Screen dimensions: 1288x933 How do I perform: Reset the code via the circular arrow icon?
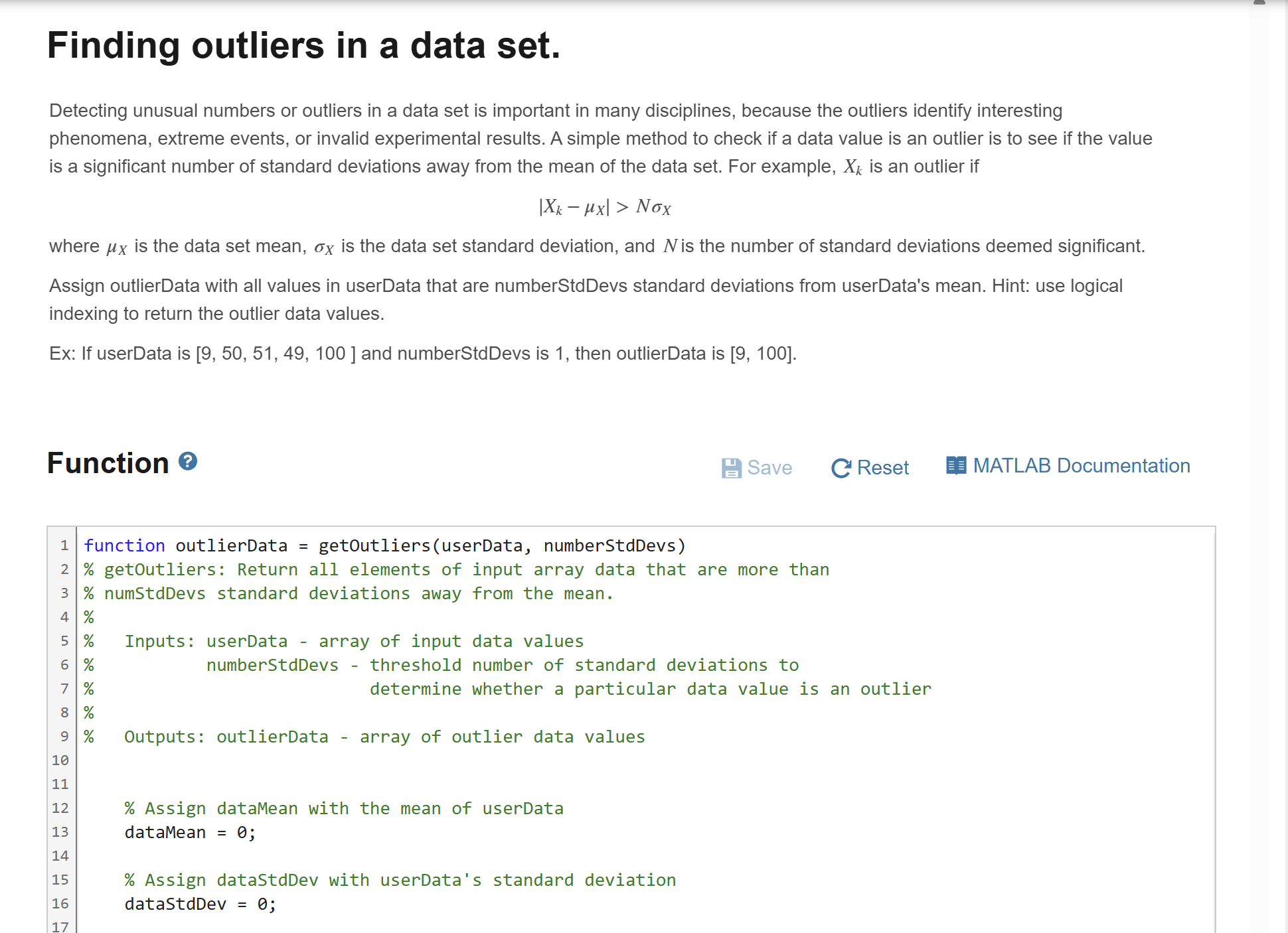point(841,468)
